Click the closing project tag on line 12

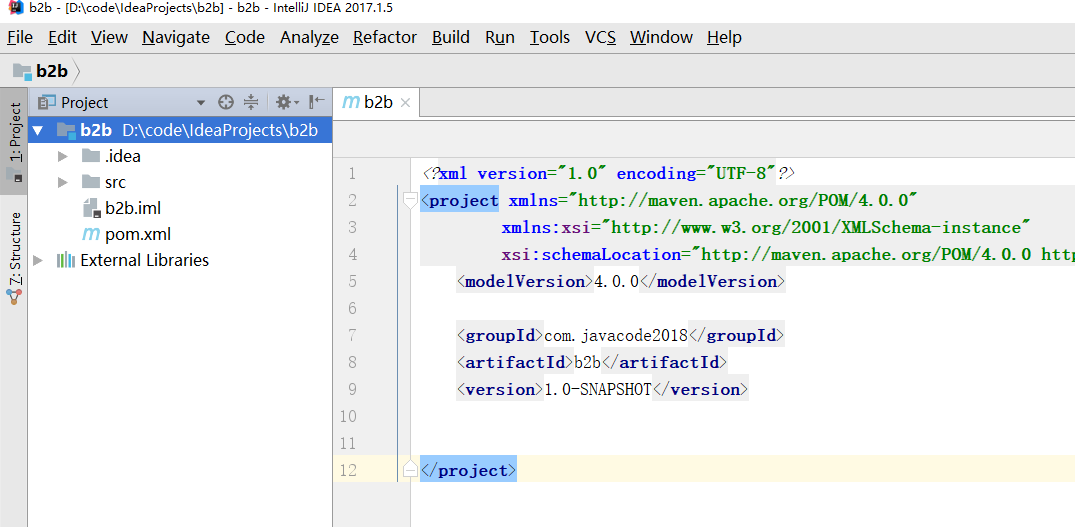[468, 470]
